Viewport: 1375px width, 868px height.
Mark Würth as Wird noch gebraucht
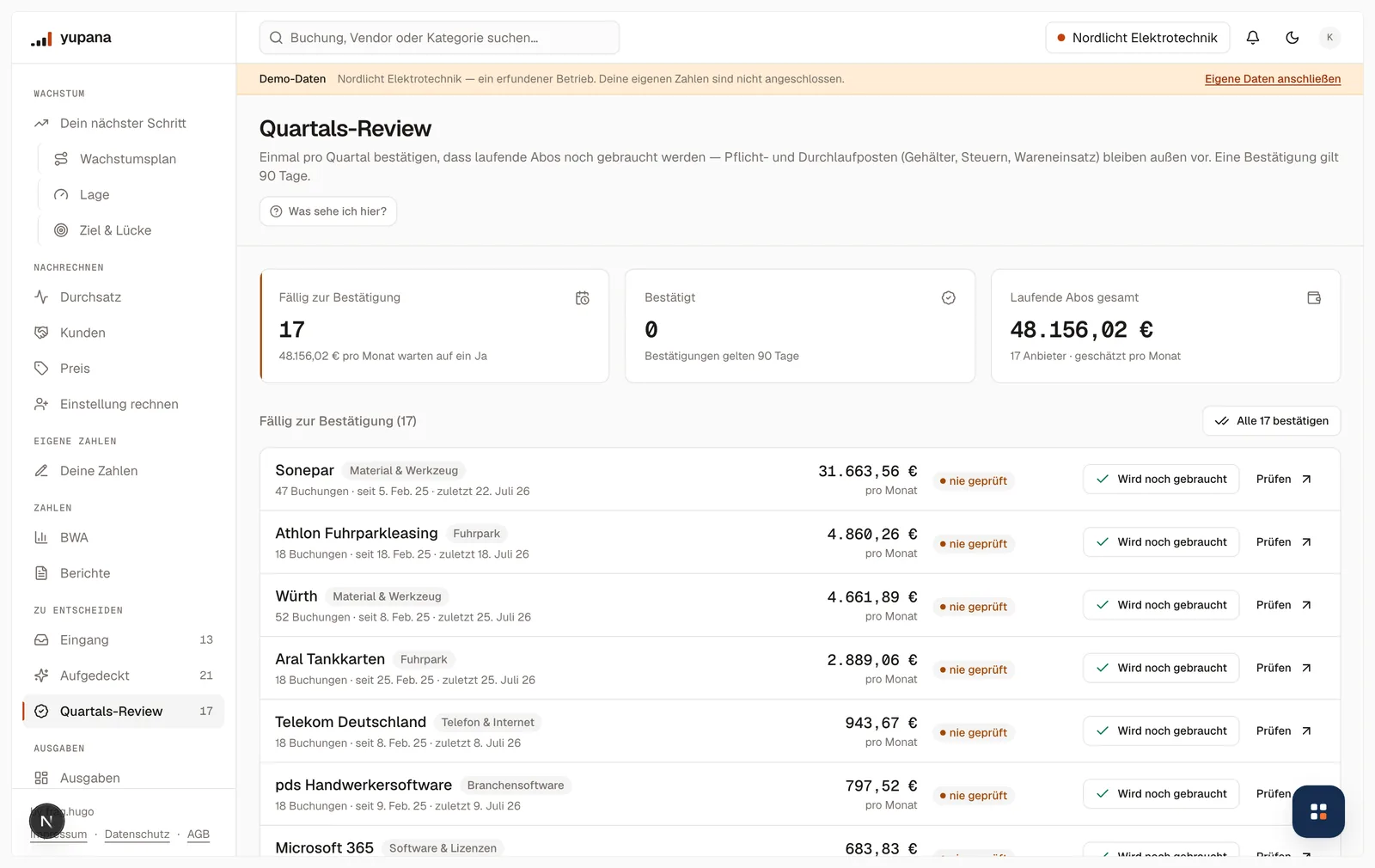(1161, 605)
